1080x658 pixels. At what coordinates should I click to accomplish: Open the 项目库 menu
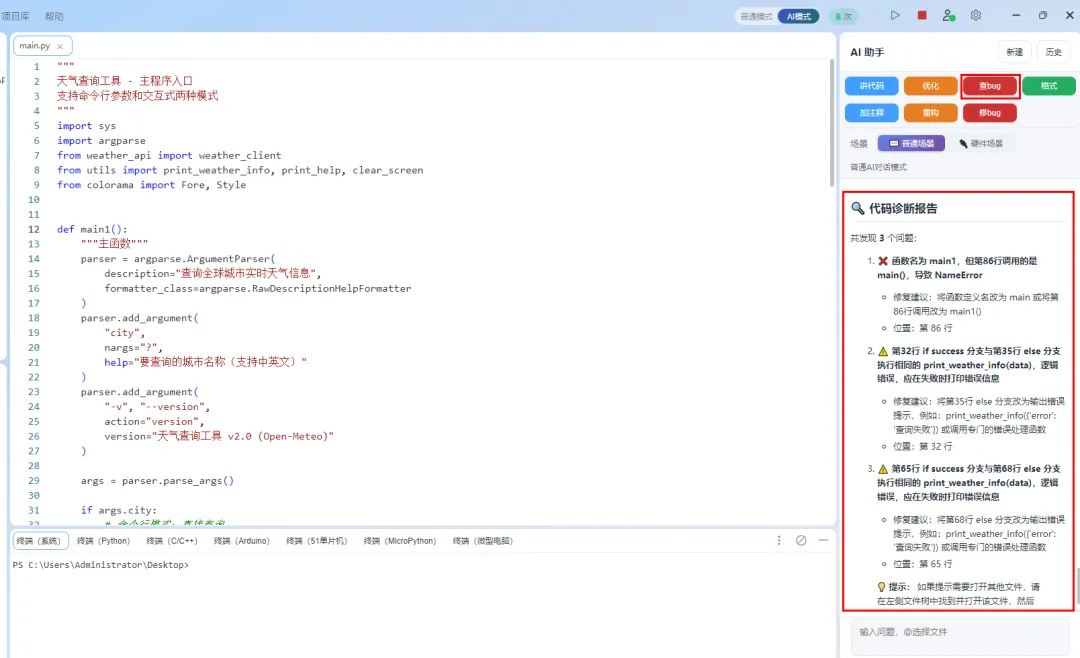coord(15,16)
